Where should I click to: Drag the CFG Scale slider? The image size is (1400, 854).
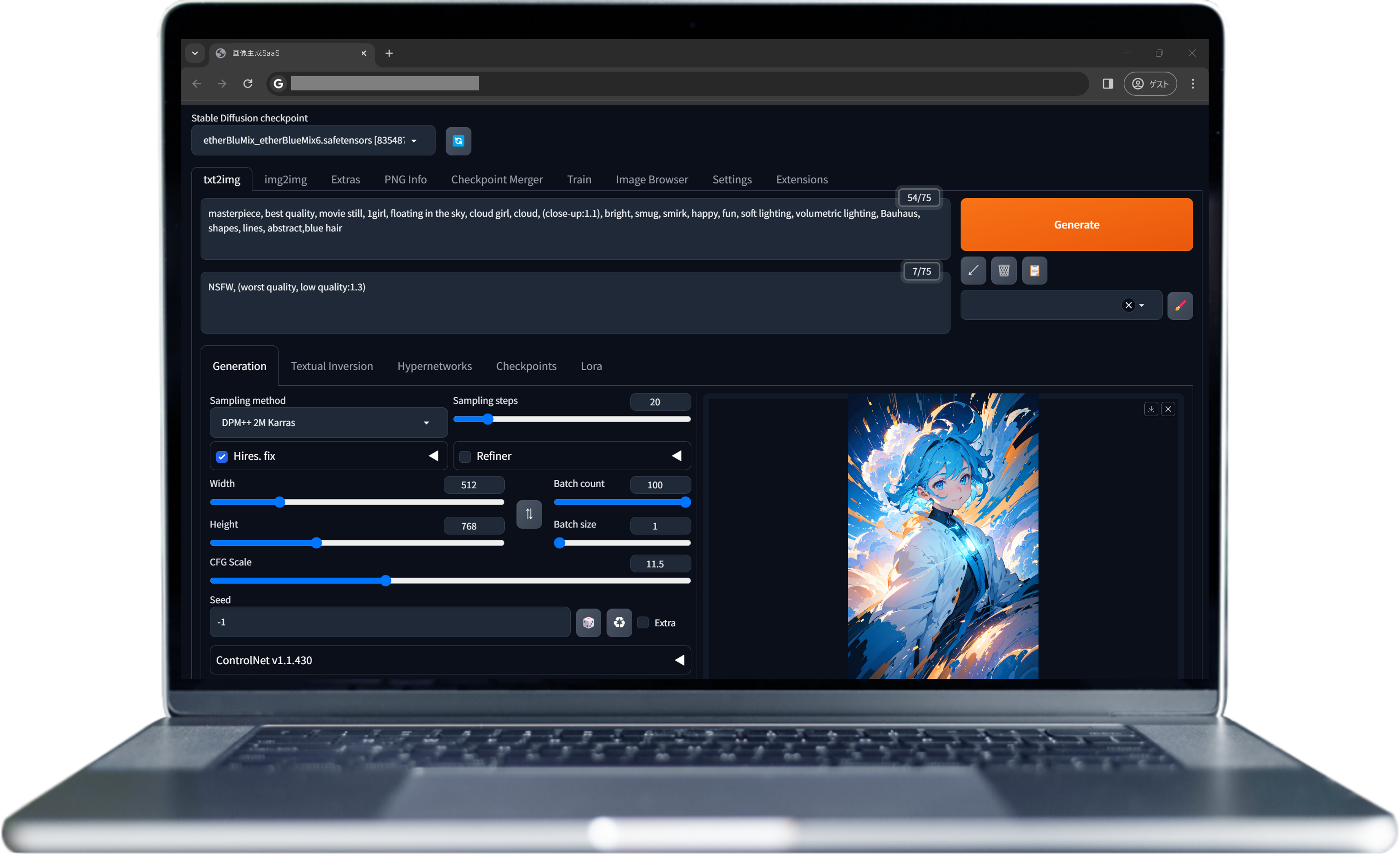[x=386, y=580]
